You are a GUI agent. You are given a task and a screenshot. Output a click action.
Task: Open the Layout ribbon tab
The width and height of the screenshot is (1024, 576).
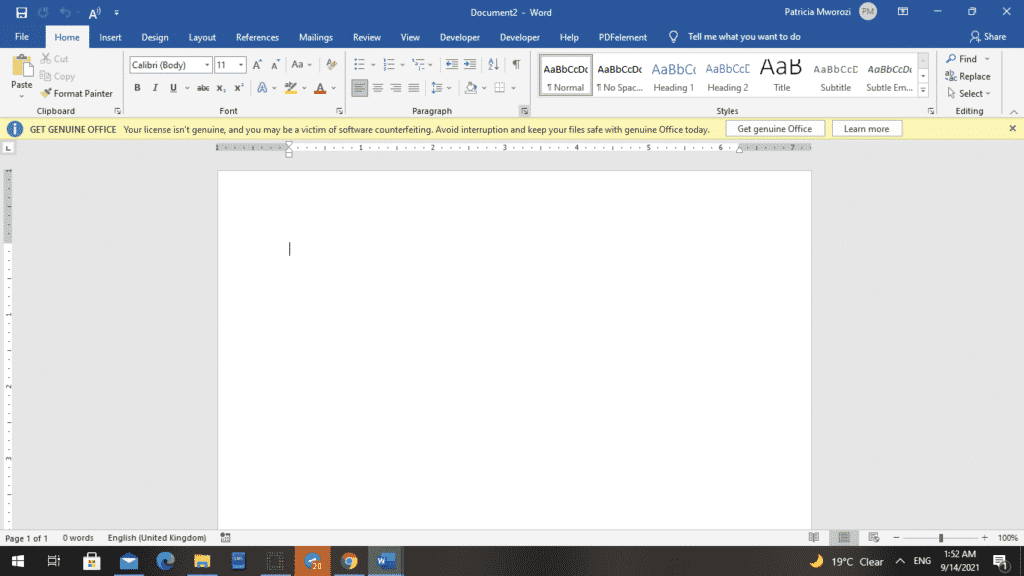pos(202,37)
